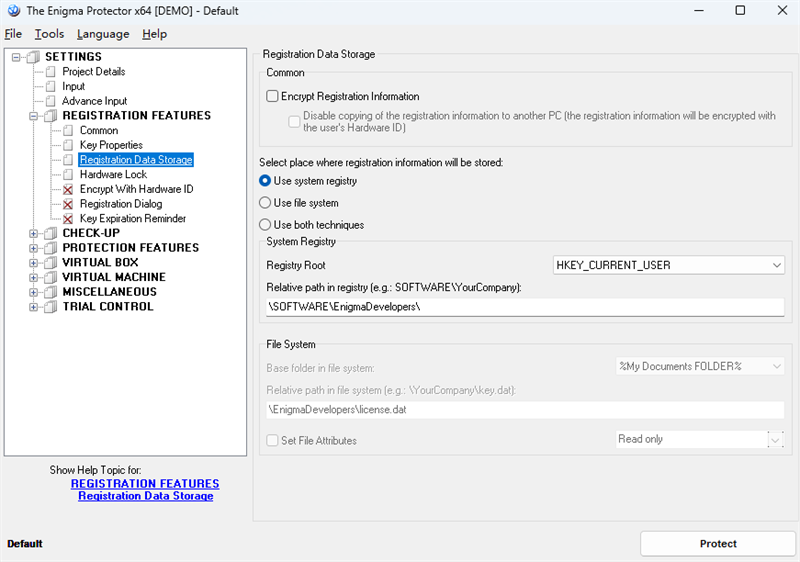This screenshot has height=562, width=800.
Task: Collapse the REGISTRATION FEATURES tree node
Action: click(34, 116)
